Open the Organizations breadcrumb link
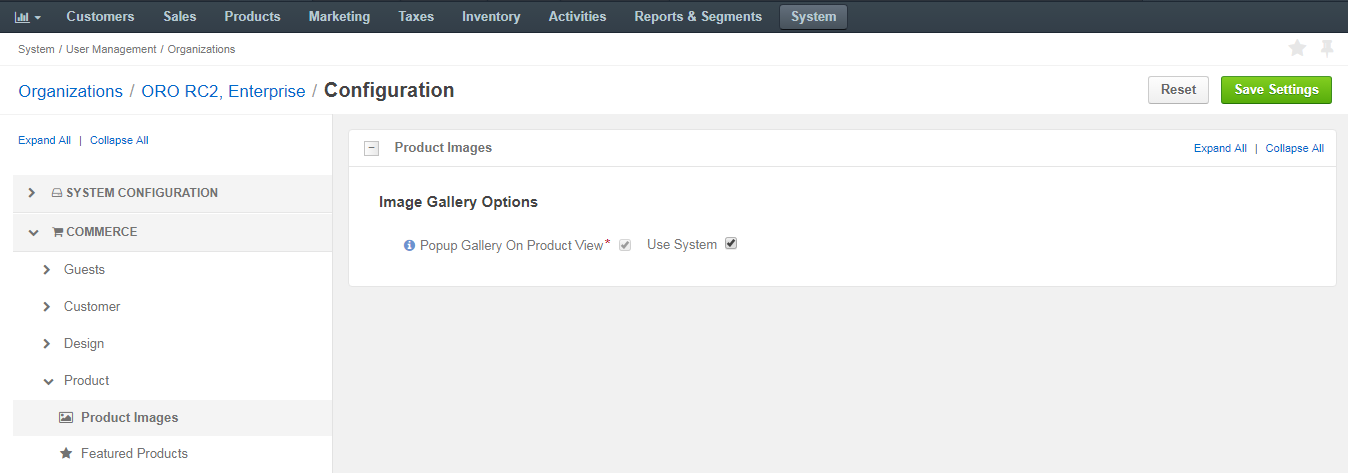This screenshot has height=473, width=1348. tap(71, 91)
